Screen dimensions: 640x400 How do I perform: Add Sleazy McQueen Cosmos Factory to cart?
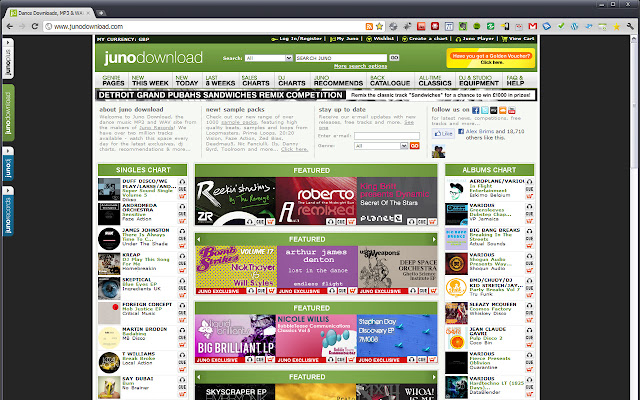[x=529, y=320]
